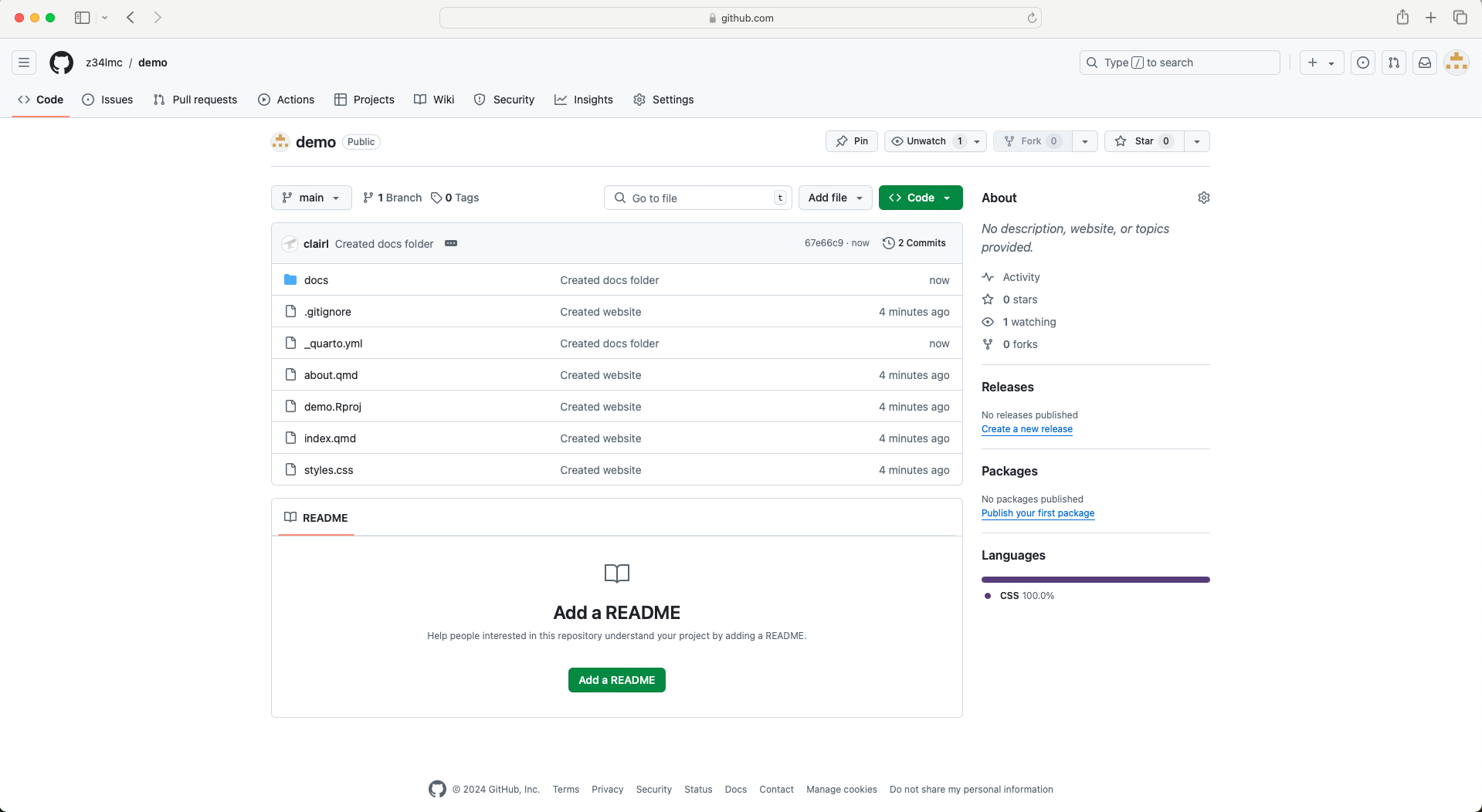Open the Add file dropdown
Screen dimensions: 1482x812
coord(835,198)
